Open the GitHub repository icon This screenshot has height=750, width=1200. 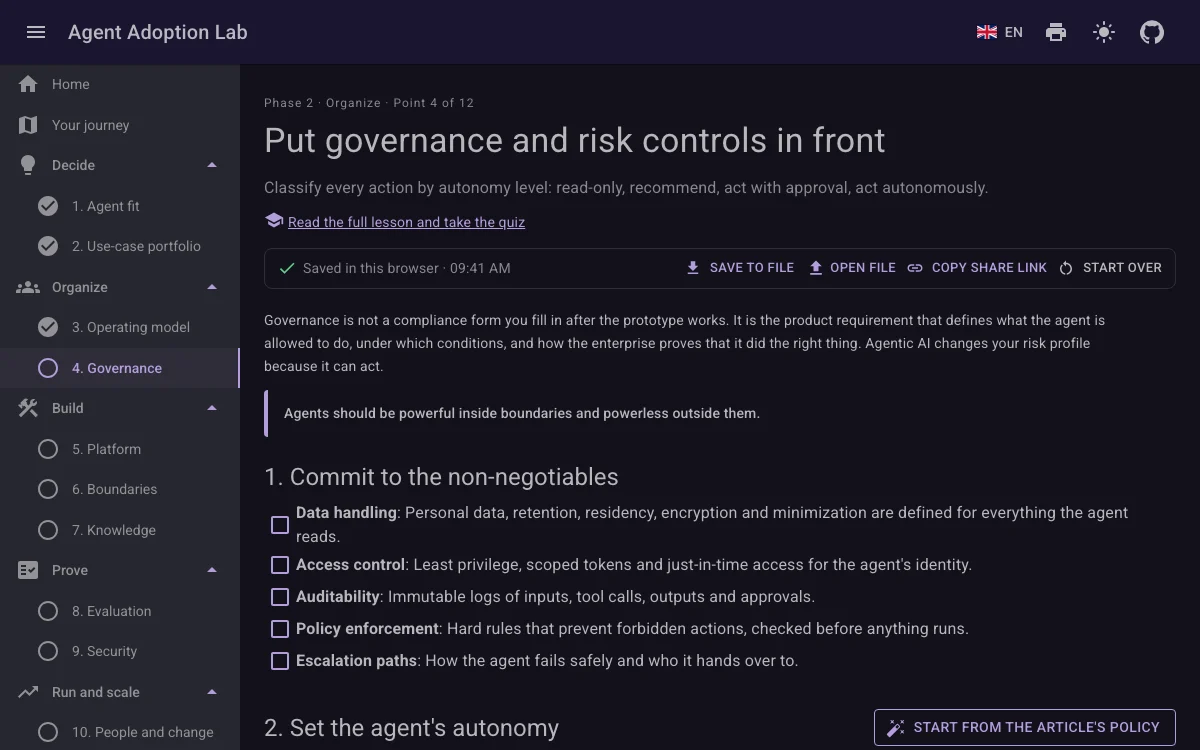tap(1152, 32)
